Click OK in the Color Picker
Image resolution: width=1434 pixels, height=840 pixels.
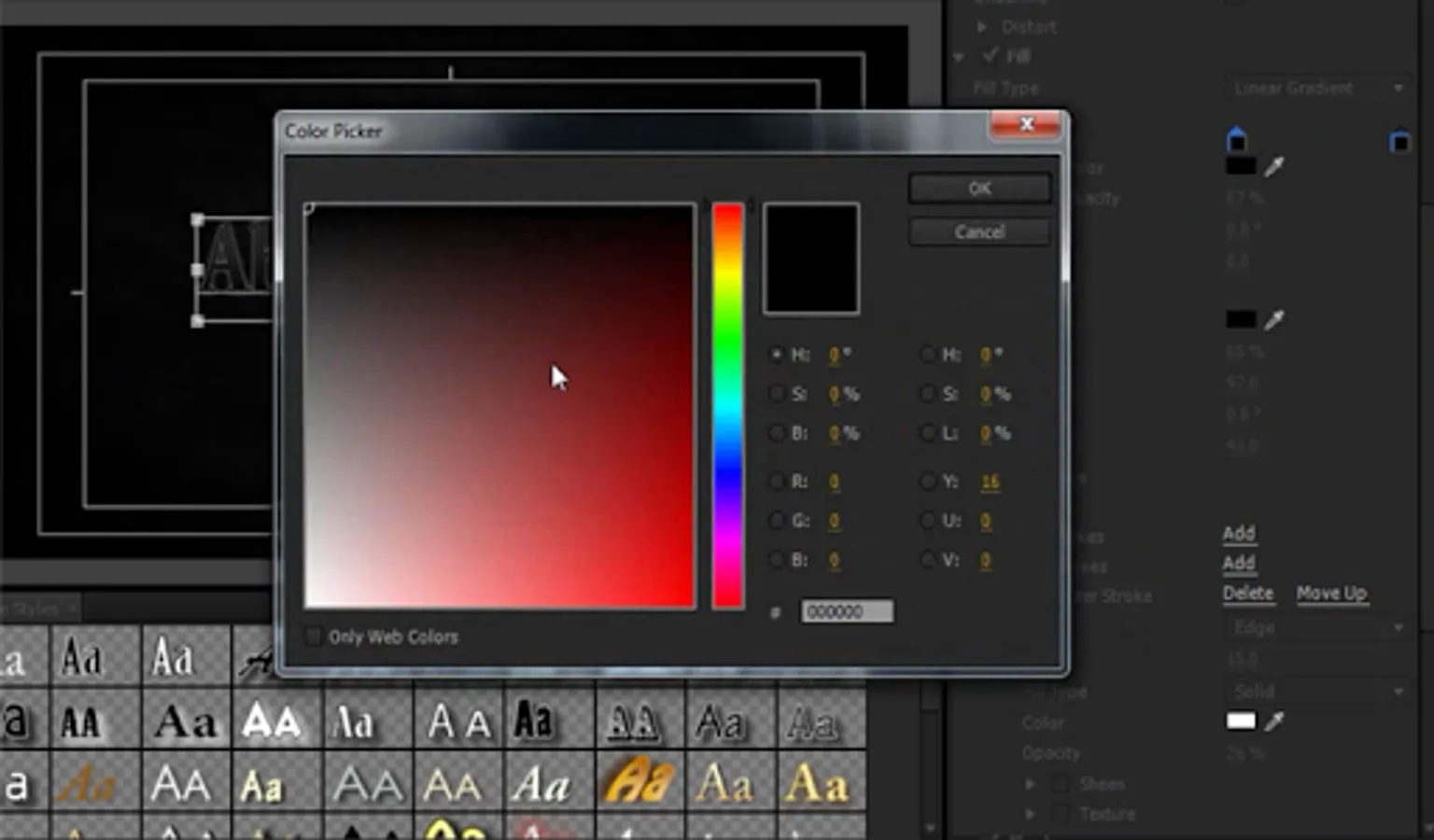[978, 189]
